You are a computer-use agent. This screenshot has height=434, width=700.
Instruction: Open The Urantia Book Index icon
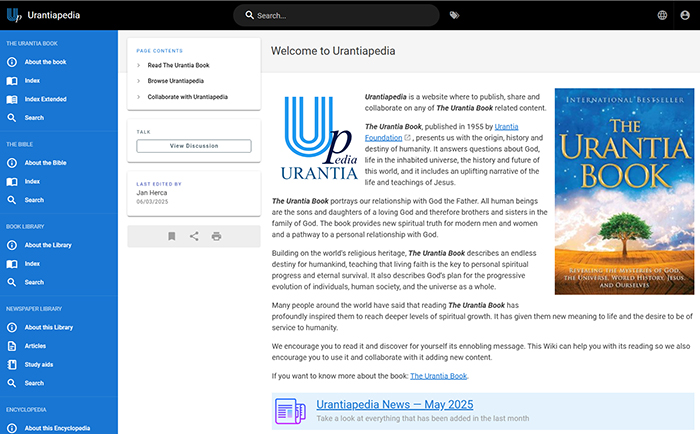click(12, 81)
